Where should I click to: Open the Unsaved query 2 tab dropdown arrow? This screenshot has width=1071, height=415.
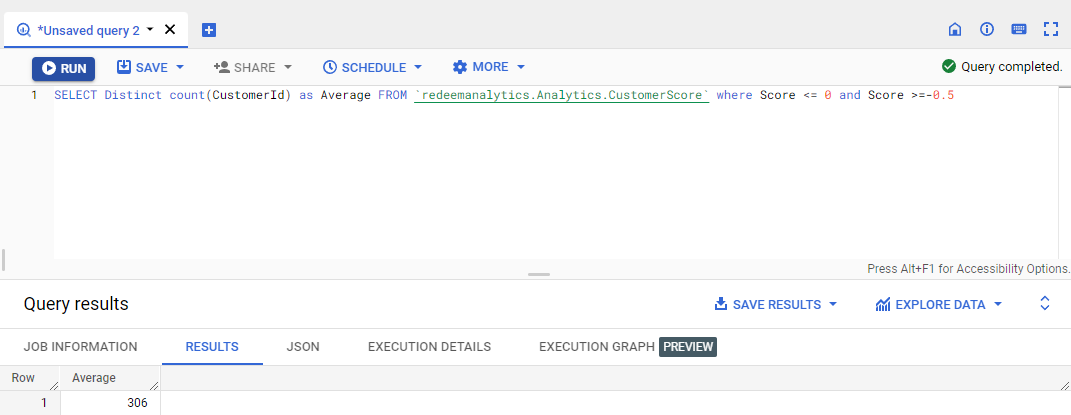150,29
